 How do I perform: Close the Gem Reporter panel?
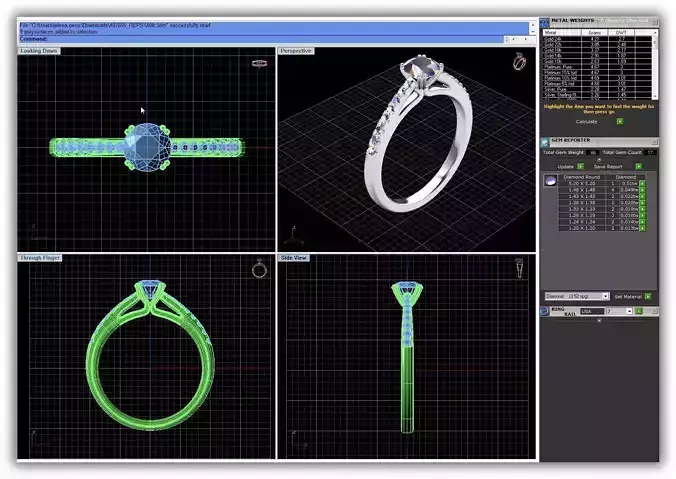tap(654, 142)
